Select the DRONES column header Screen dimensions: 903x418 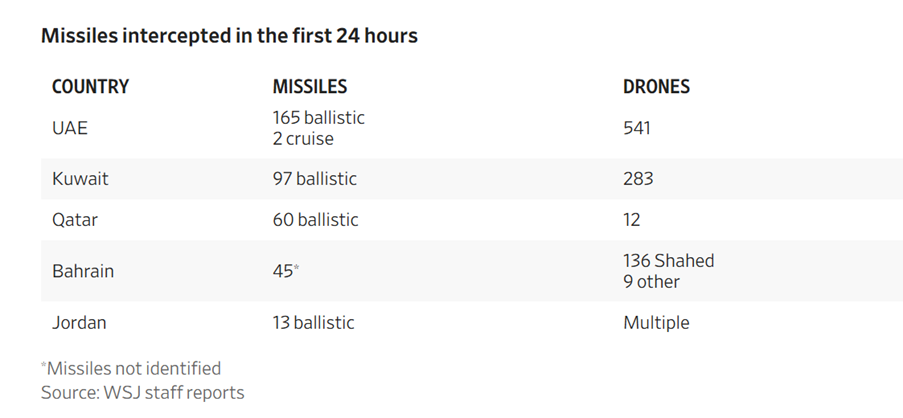pos(656,87)
